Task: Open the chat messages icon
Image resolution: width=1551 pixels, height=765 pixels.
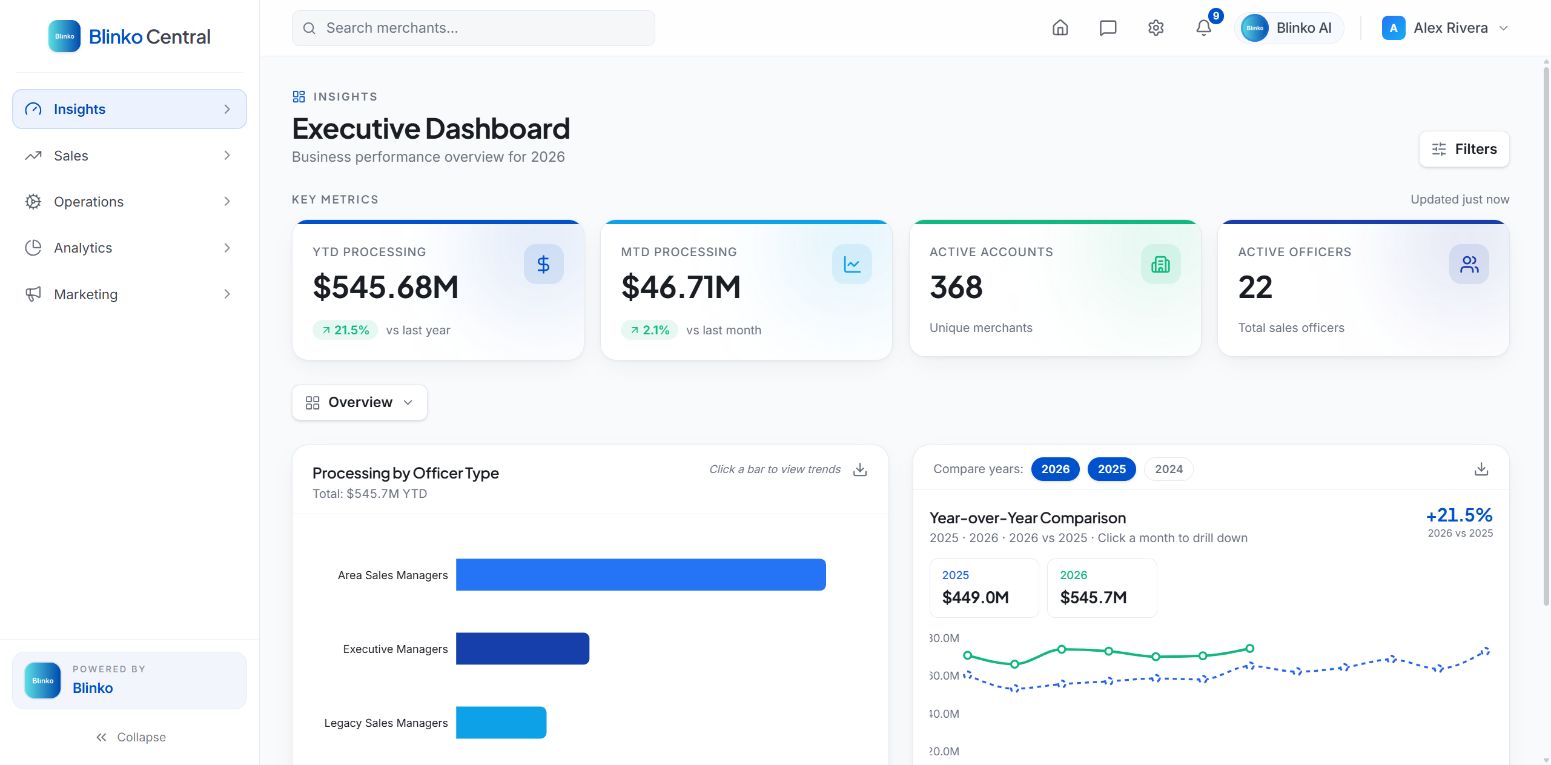Action: 1108,28
